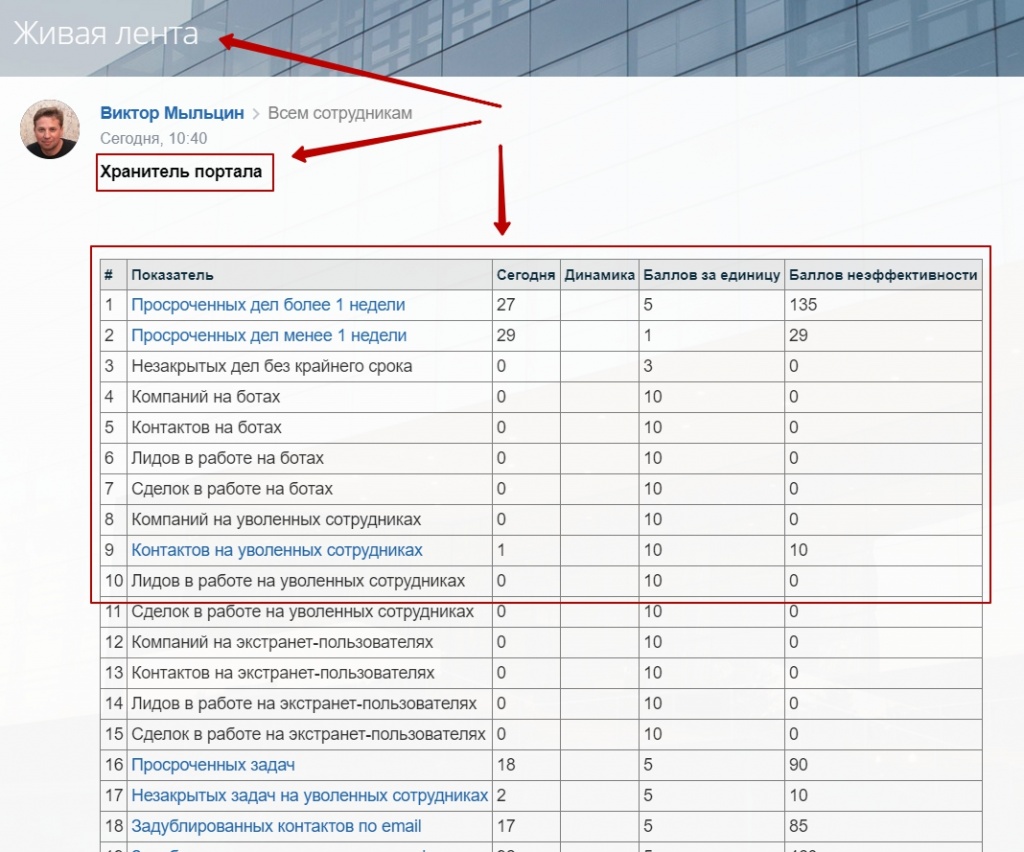Open the Просроченных дел менее 1 недели link
1024x852 pixels.
268,336
